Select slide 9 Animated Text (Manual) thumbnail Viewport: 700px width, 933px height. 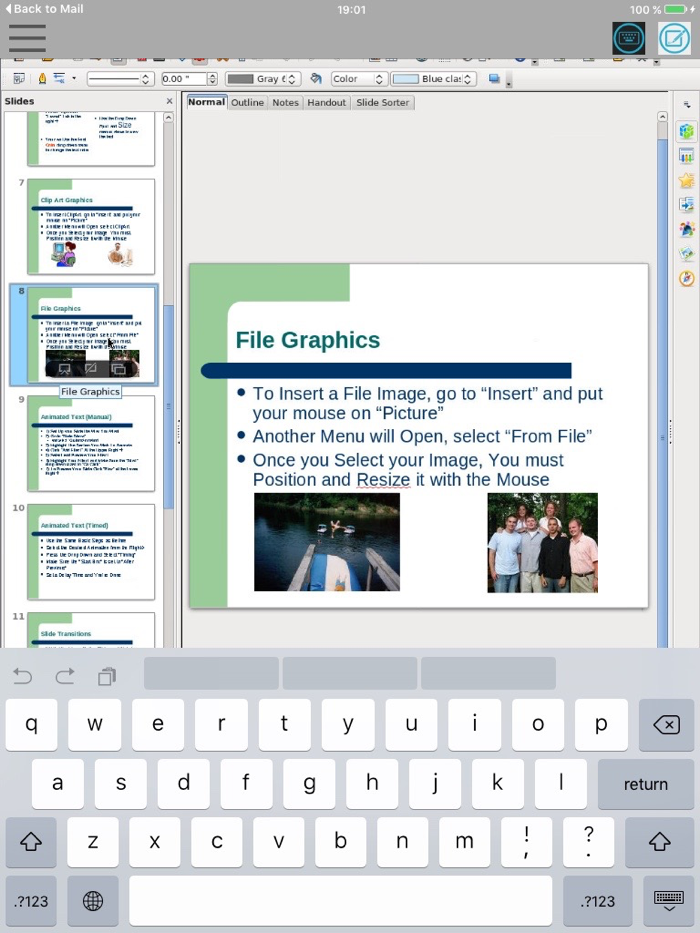91,443
